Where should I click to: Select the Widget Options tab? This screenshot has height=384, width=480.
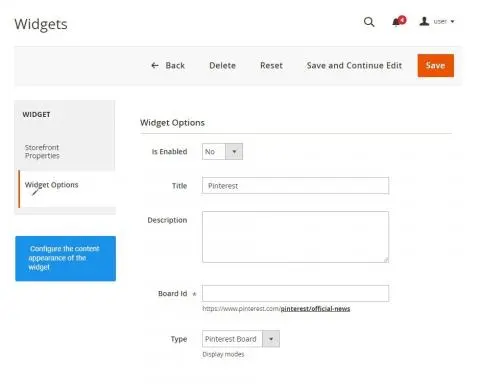(x=67, y=188)
